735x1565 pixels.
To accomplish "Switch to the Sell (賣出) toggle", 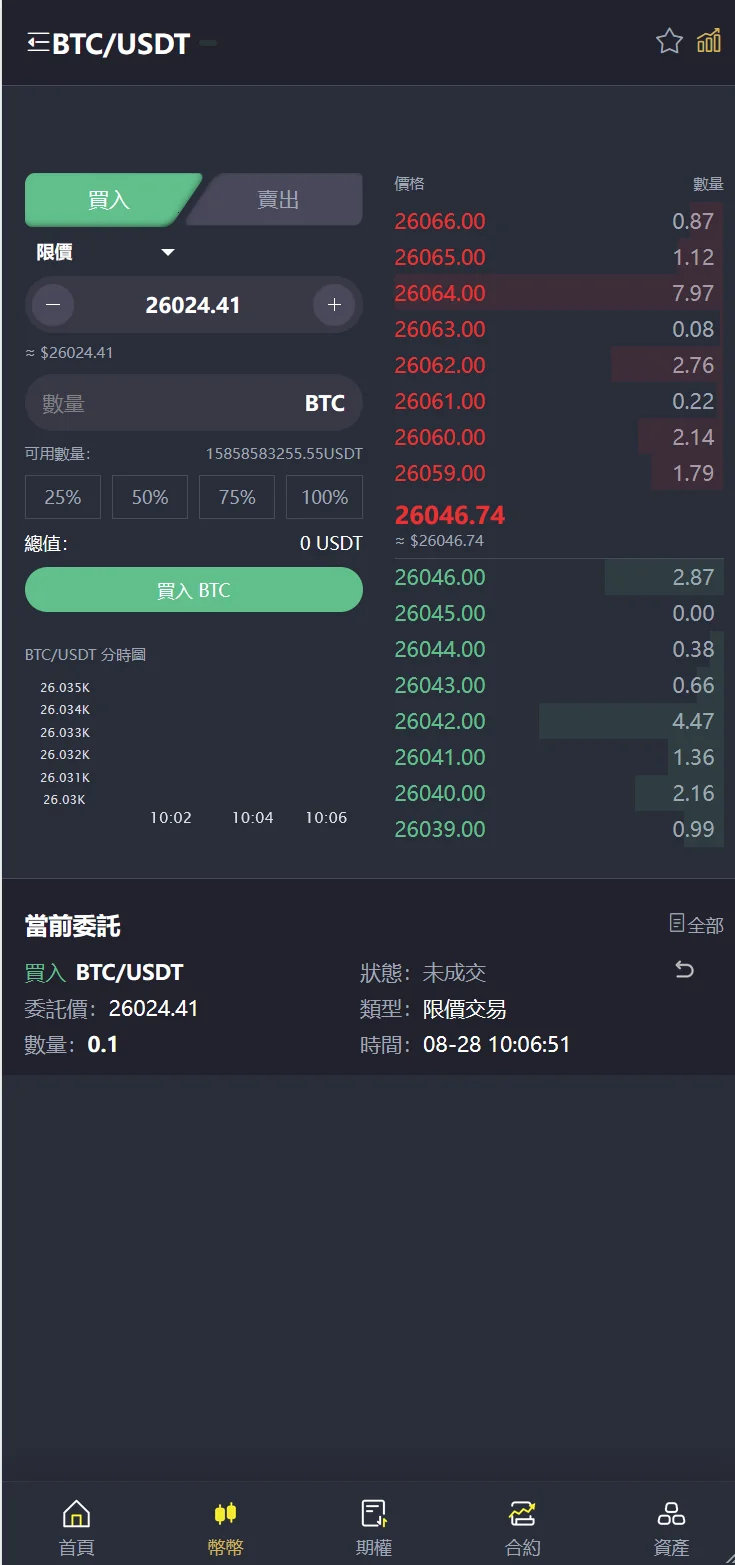I will tap(278, 200).
